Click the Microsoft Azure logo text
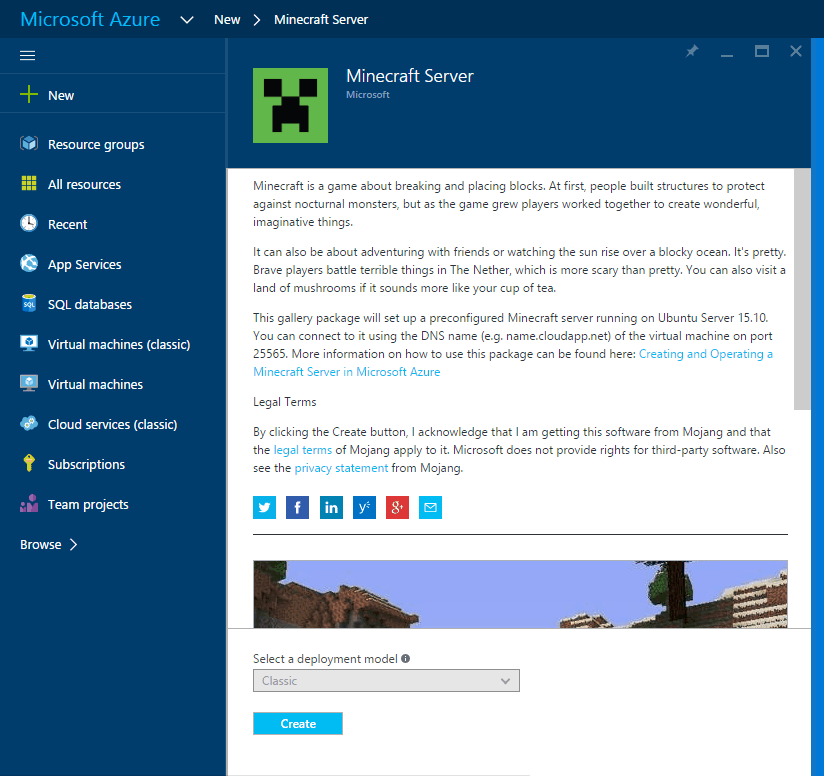 (x=90, y=19)
